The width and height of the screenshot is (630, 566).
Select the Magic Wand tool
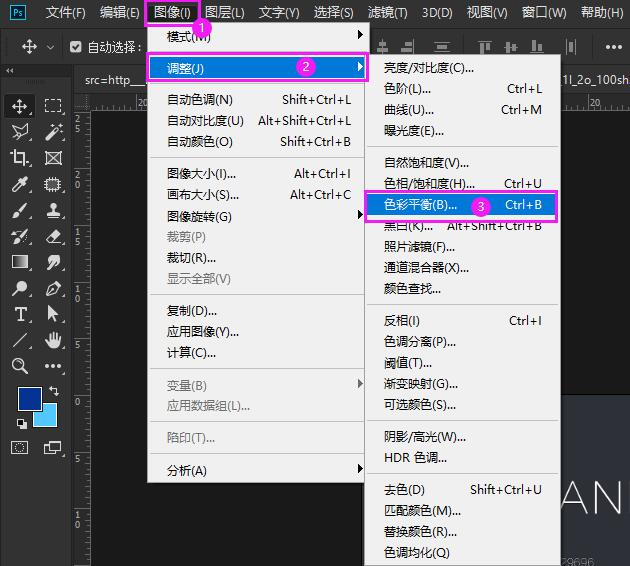53,132
